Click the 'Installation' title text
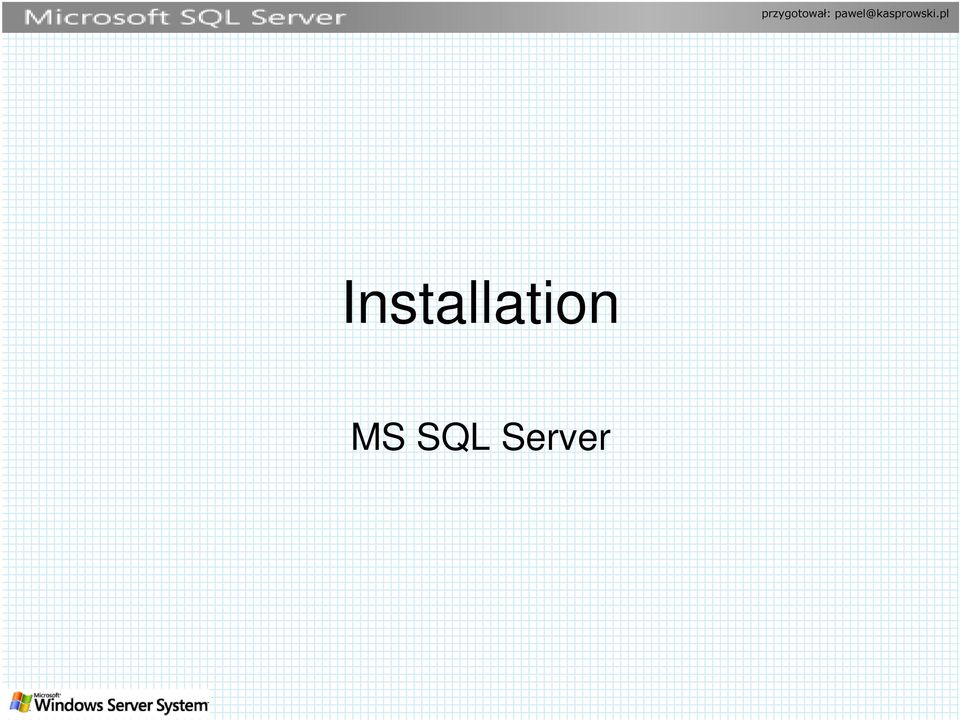This screenshot has width=960, height=720. coord(480,302)
